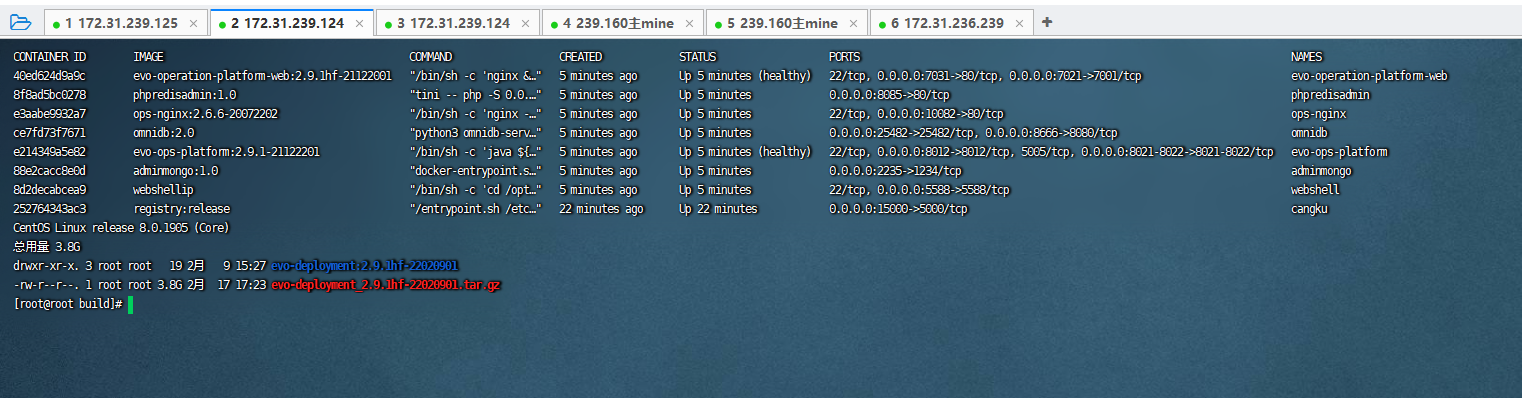
Task: Click ports 0.0.0.0:2235->1234/tcp
Action: pos(896,171)
